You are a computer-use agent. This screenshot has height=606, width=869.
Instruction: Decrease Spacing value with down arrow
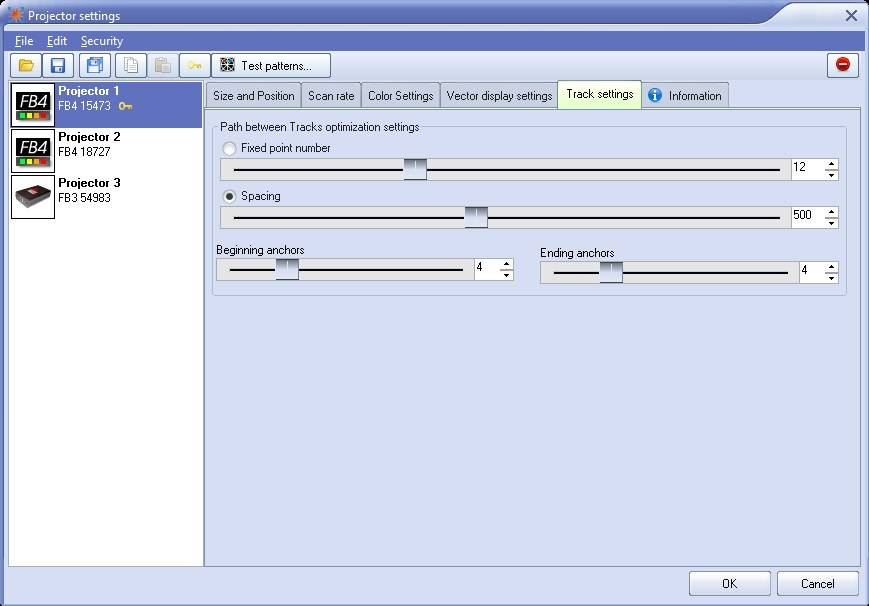pos(831,223)
